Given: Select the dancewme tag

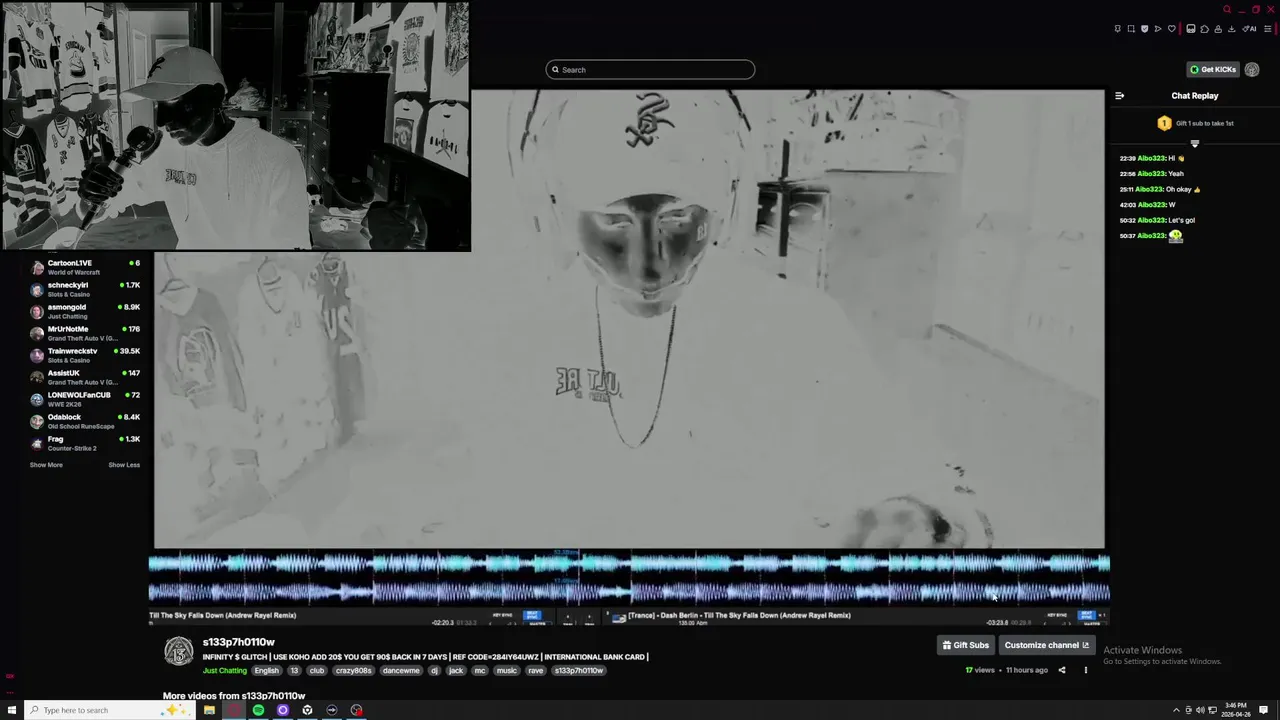Looking at the screenshot, I should [401, 670].
